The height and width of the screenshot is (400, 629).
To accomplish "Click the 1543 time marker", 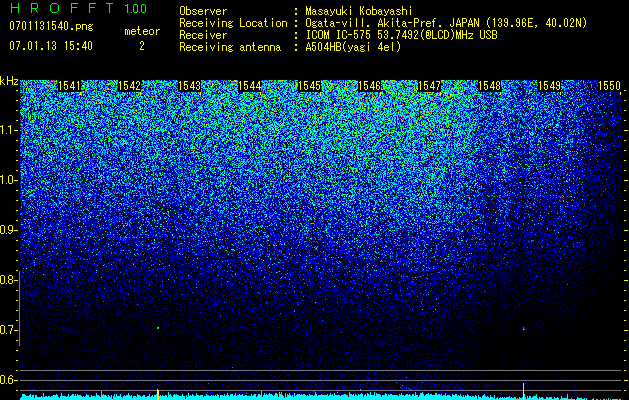I will 189,86.
